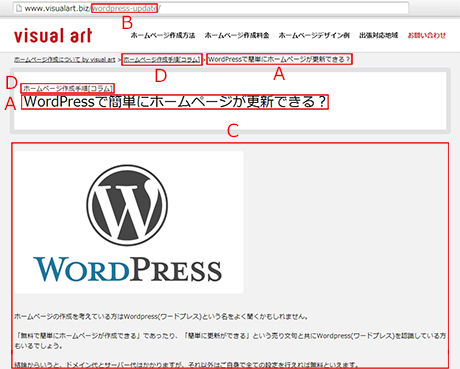Open ホームページ作成料金 menu item

pyautogui.click(x=237, y=35)
